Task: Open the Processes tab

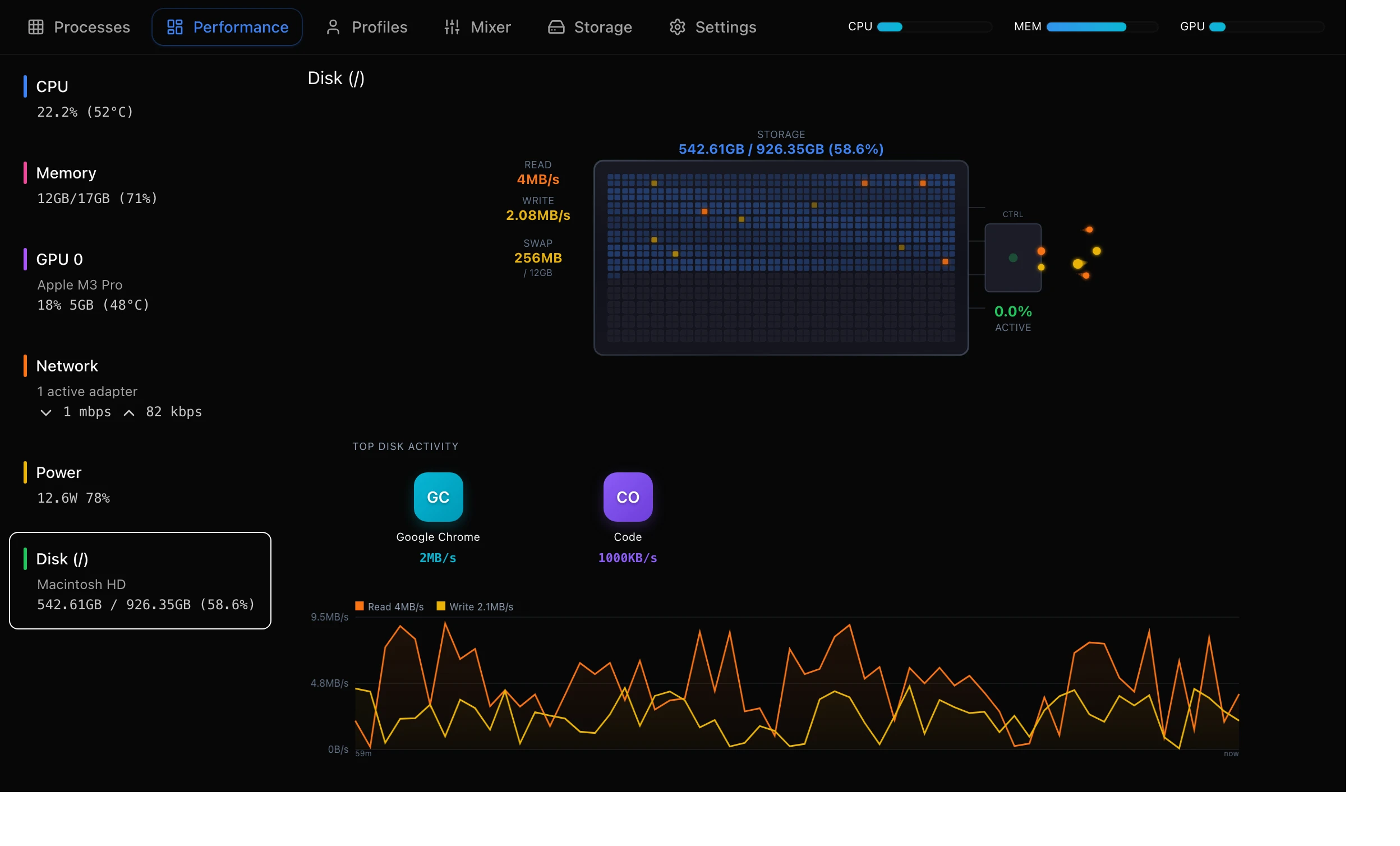Action: [x=79, y=27]
